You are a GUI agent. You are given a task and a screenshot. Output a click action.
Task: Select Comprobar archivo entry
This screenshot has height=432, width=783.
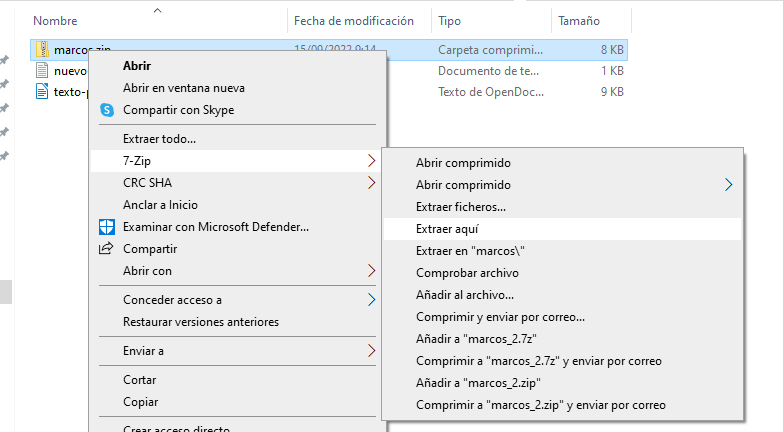pos(467,273)
